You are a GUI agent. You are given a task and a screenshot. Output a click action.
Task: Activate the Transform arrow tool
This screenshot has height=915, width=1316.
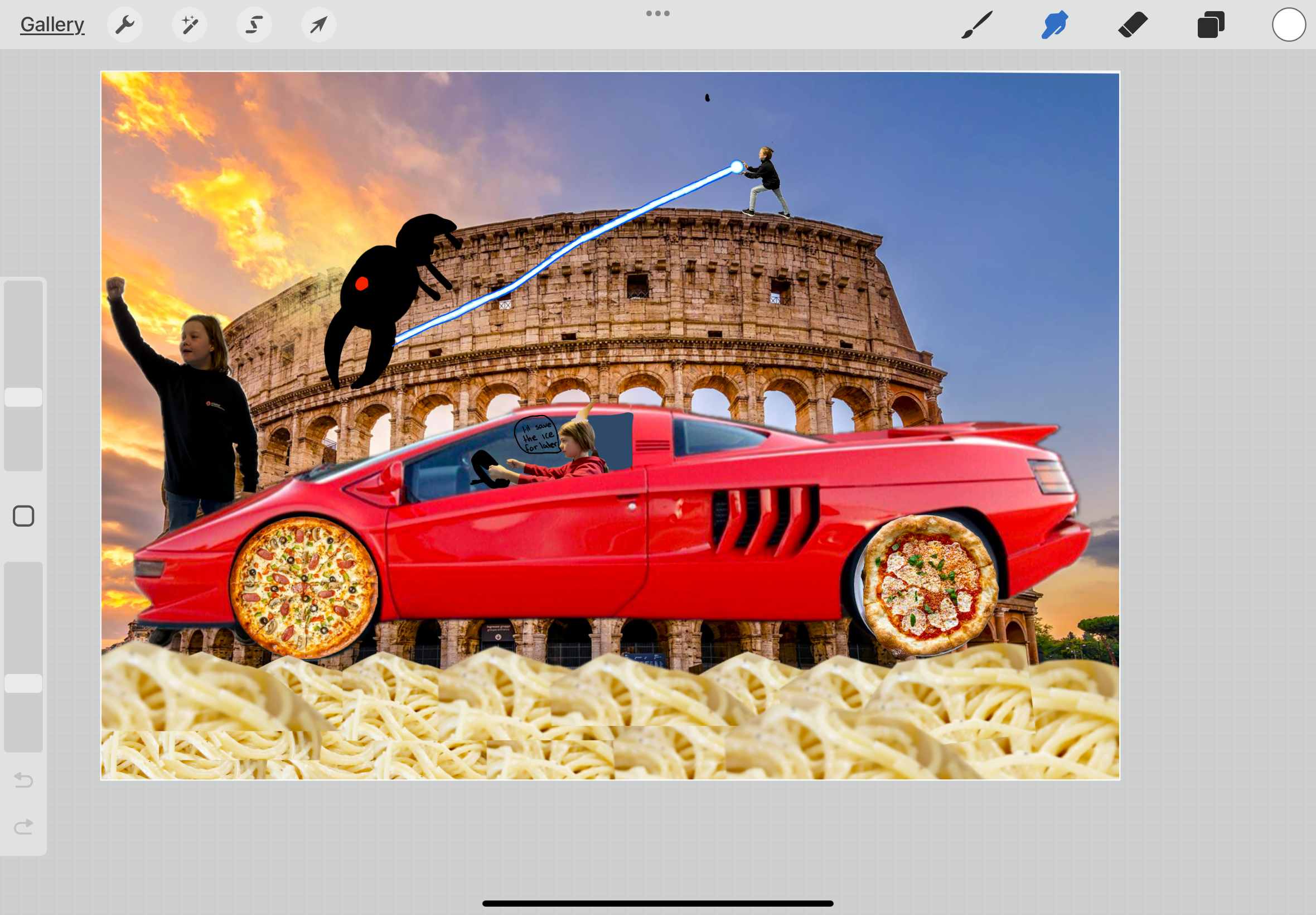click(318, 25)
